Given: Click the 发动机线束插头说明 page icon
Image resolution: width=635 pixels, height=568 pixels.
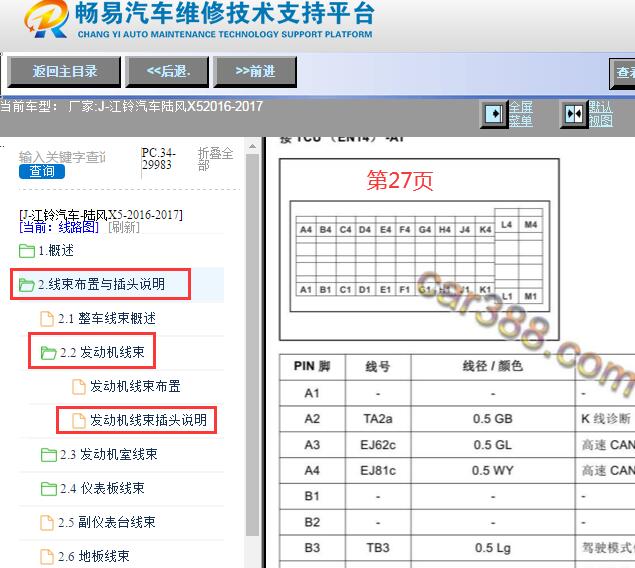Looking at the screenshot, I should point(79,421).
